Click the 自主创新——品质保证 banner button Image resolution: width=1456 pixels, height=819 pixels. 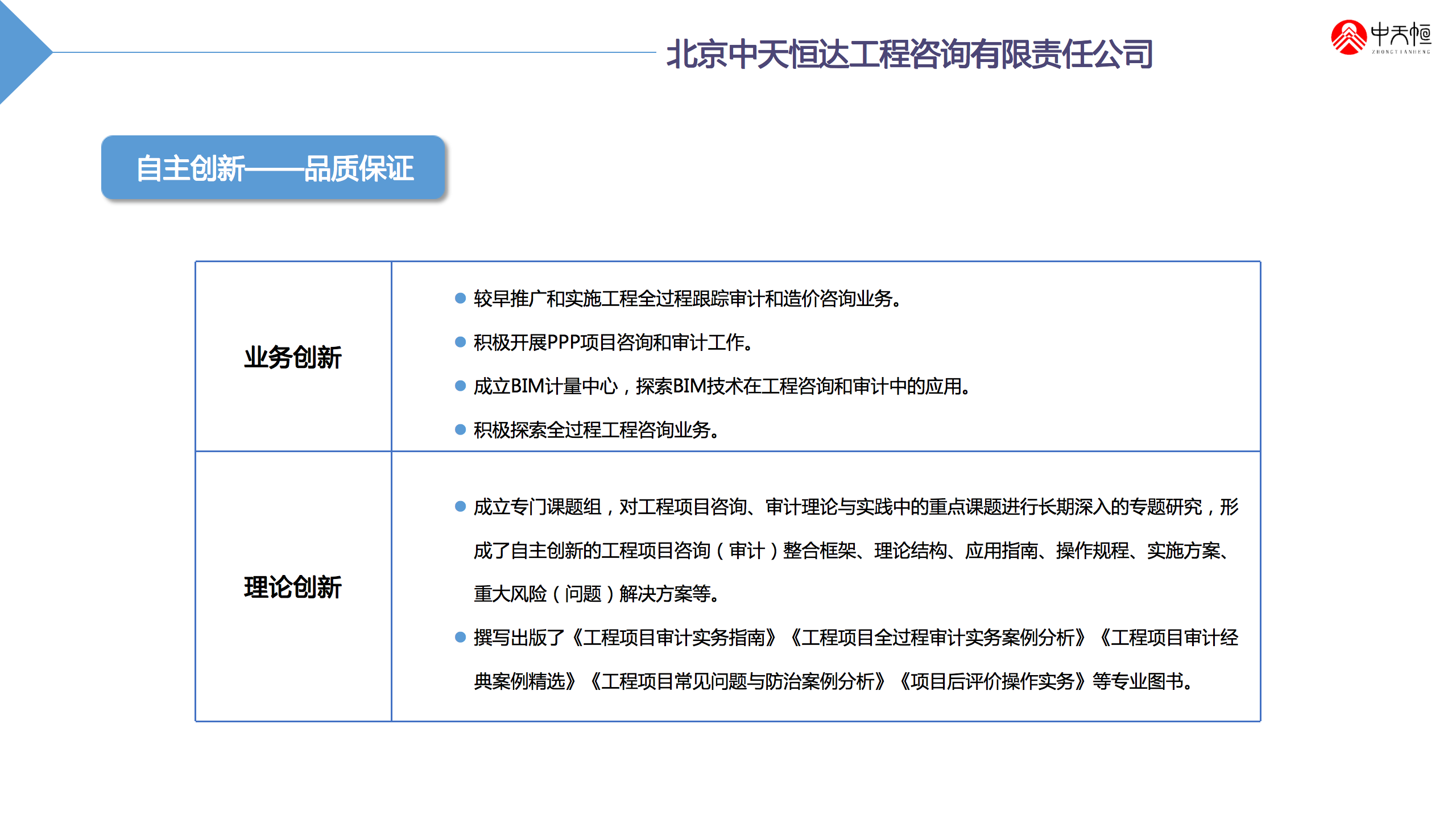[273, 167]
